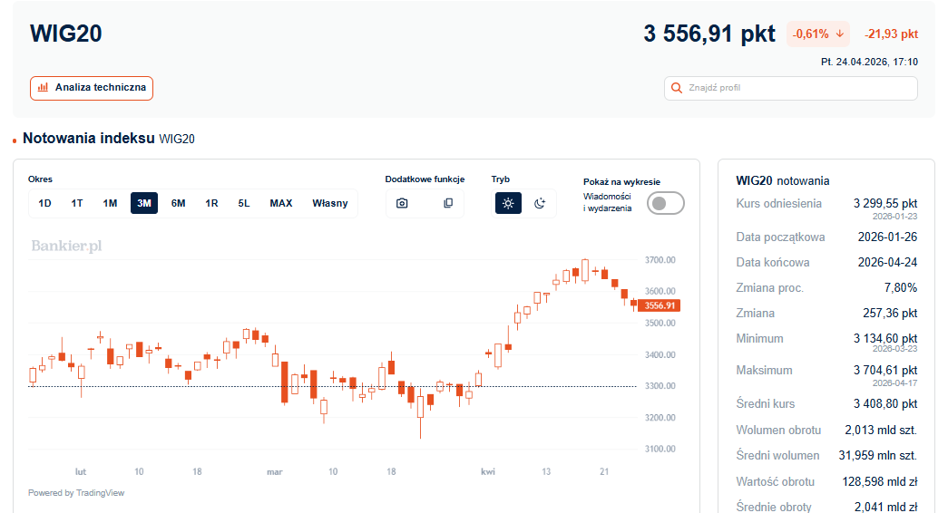Select the 1T period
Image resolution: width=948 pixels, height=513 pixels.
[x=77, y=203]
